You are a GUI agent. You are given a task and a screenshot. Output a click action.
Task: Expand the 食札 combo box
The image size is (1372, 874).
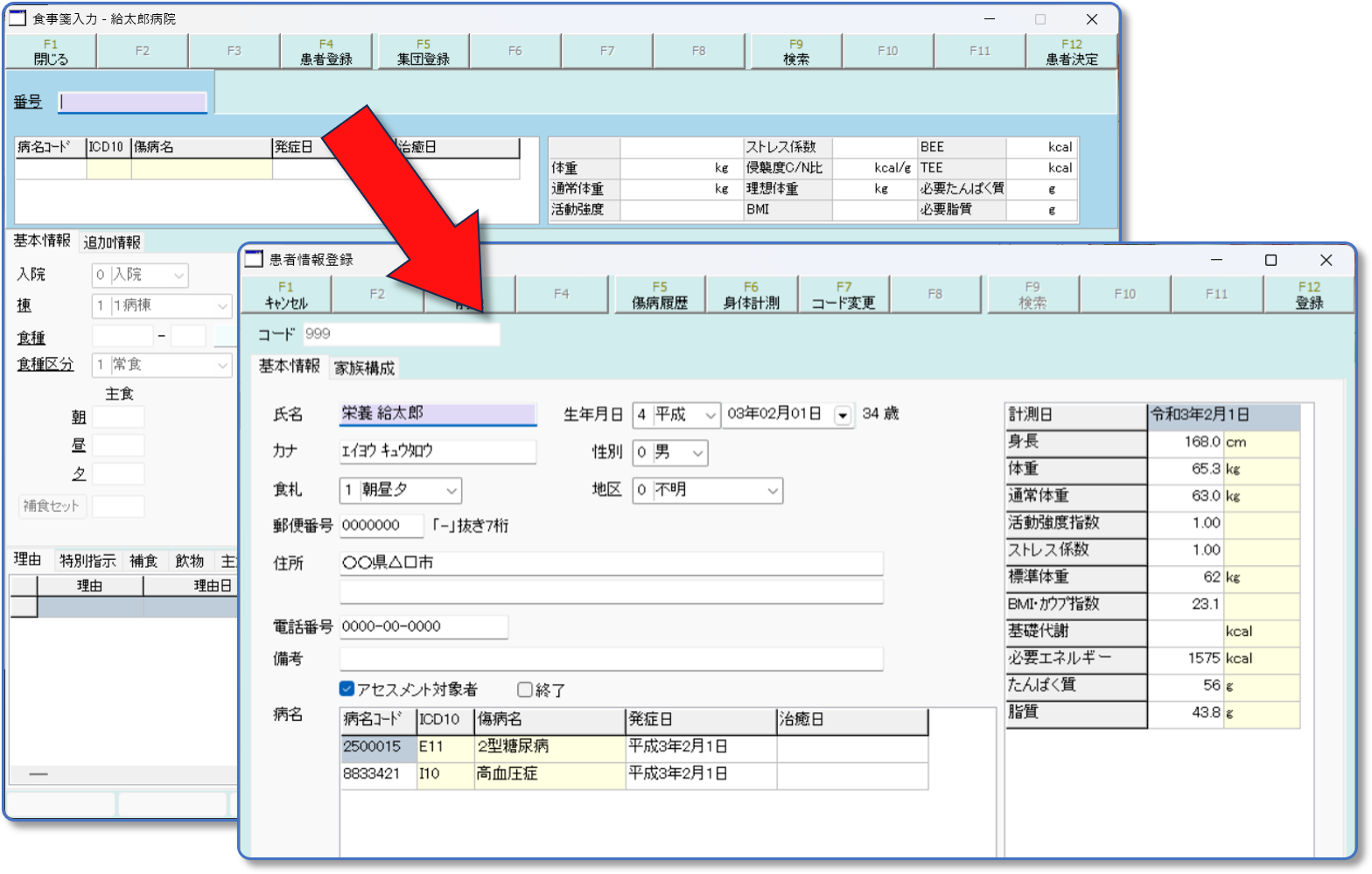pyautogui.click(x=451, y=491)
